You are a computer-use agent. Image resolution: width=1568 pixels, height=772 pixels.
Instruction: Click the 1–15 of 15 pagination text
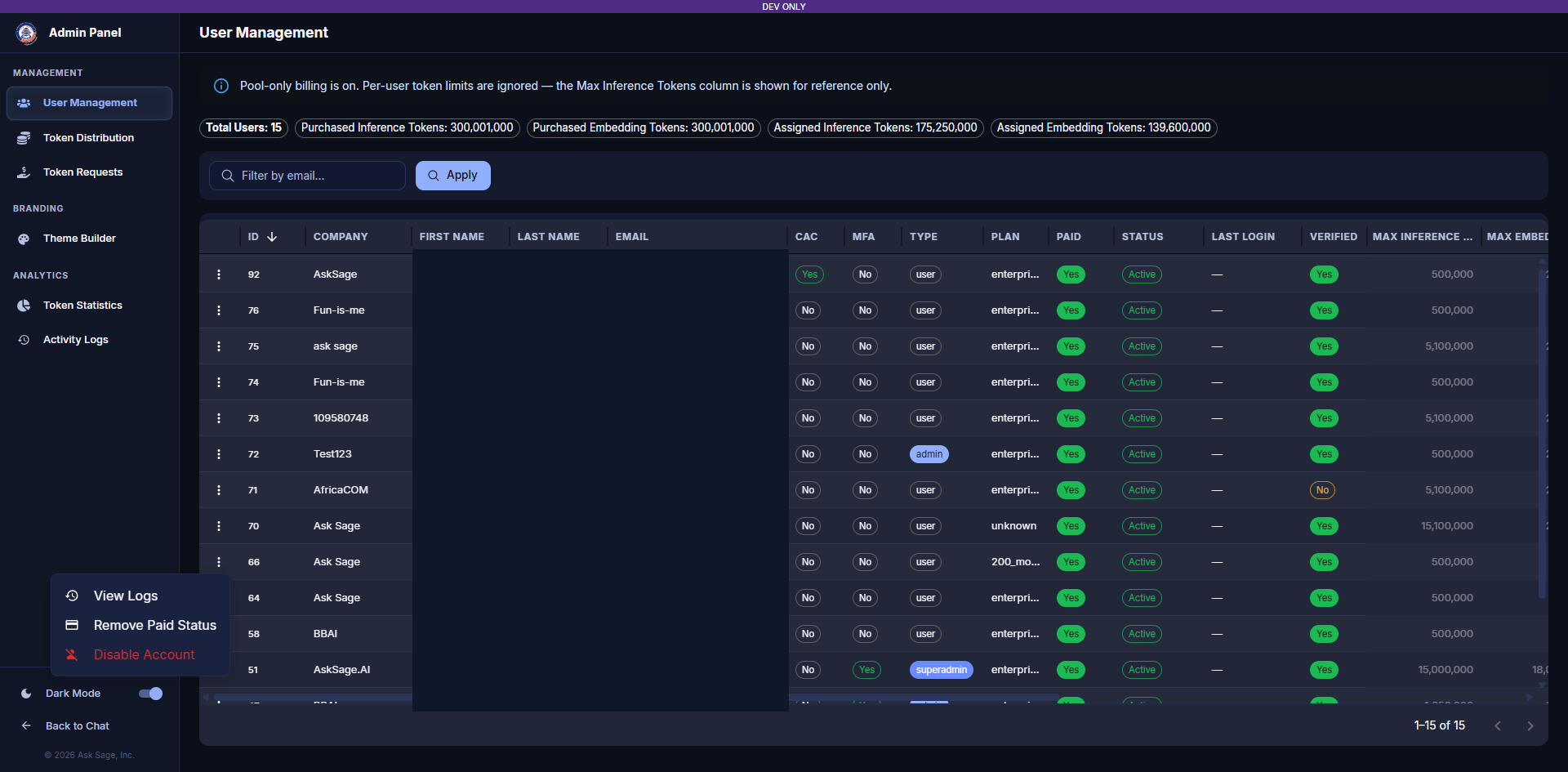tap(1440, 725)
